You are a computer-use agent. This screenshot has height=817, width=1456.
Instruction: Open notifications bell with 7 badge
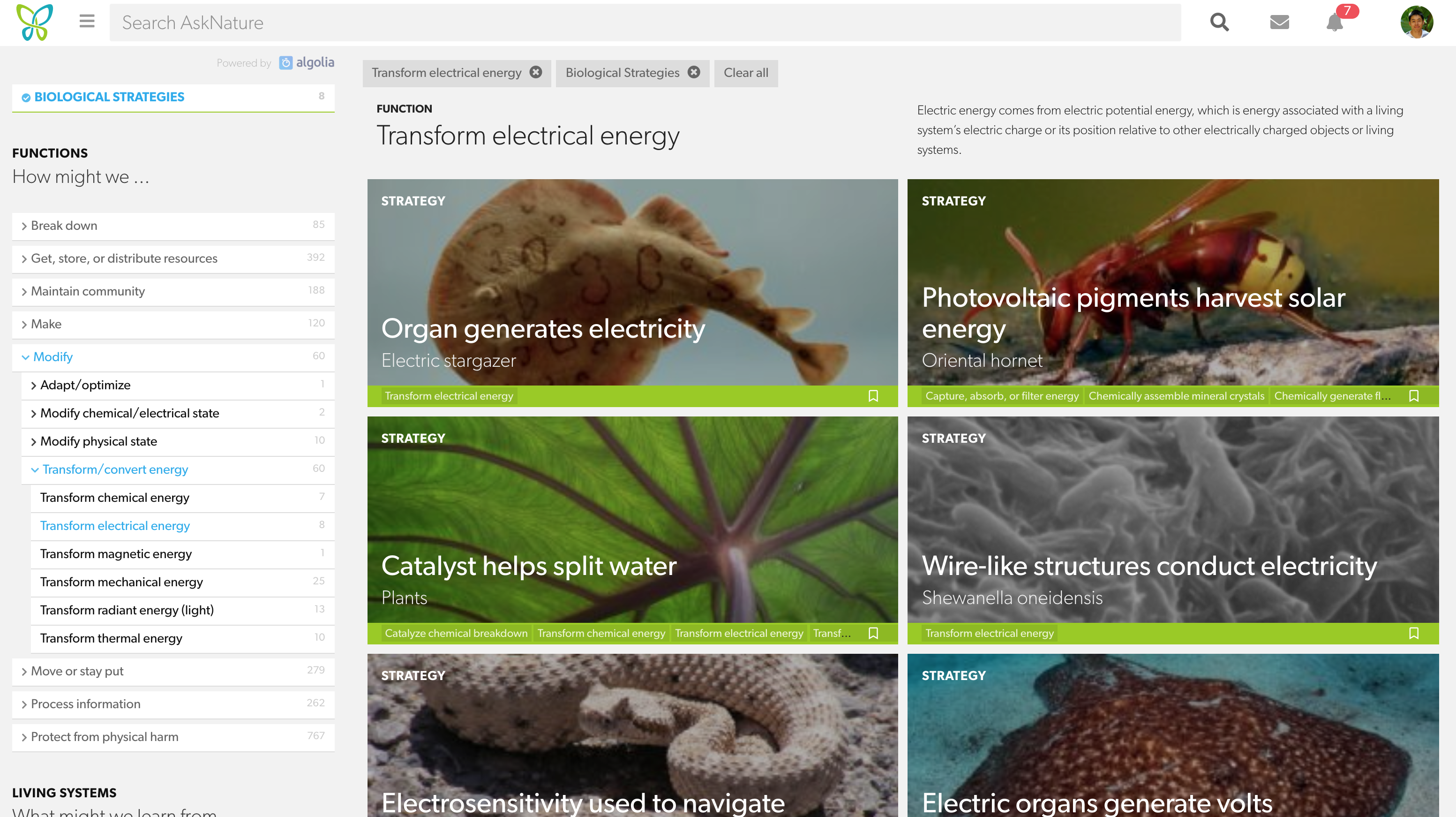click(x=1335, y=22)
